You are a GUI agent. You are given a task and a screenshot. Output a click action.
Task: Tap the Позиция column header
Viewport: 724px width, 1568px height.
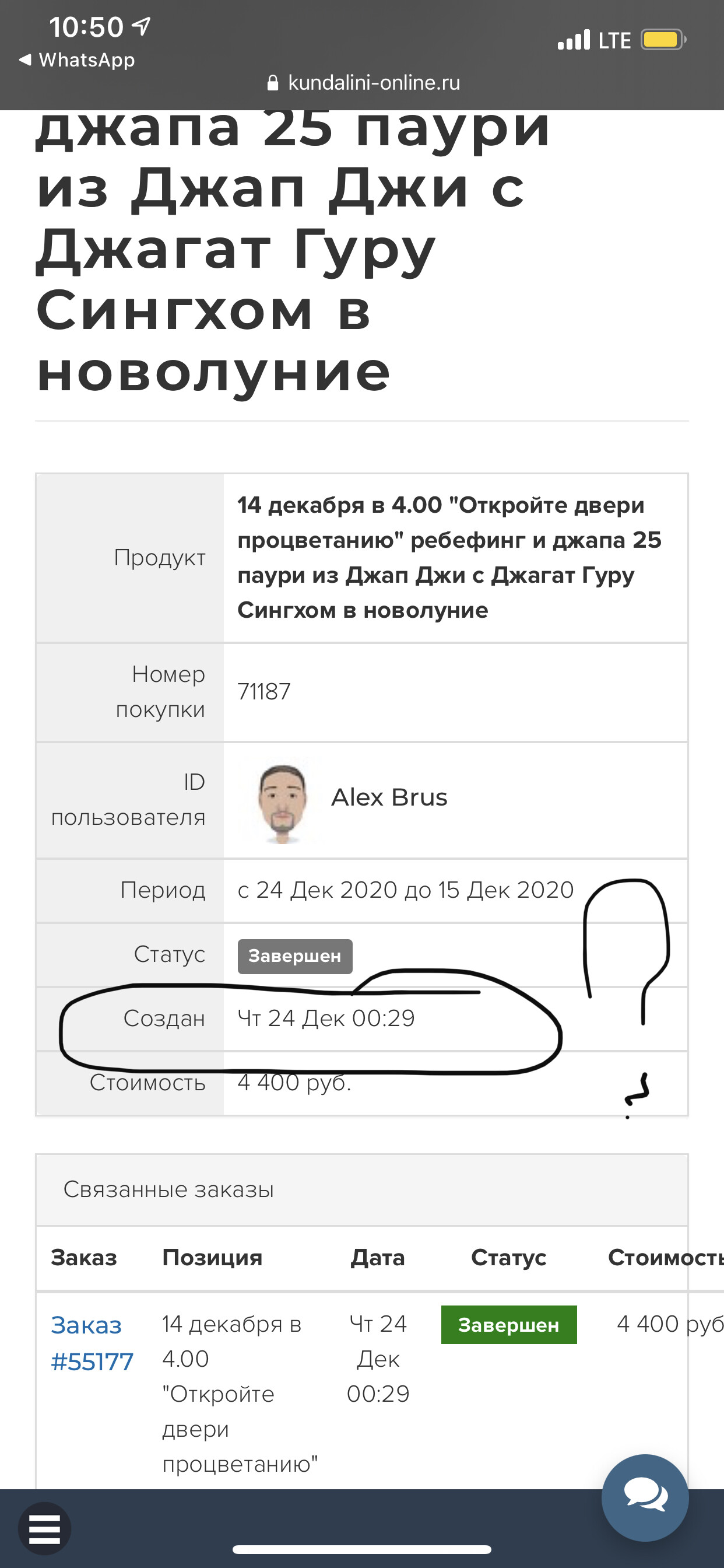point(212,1257)
